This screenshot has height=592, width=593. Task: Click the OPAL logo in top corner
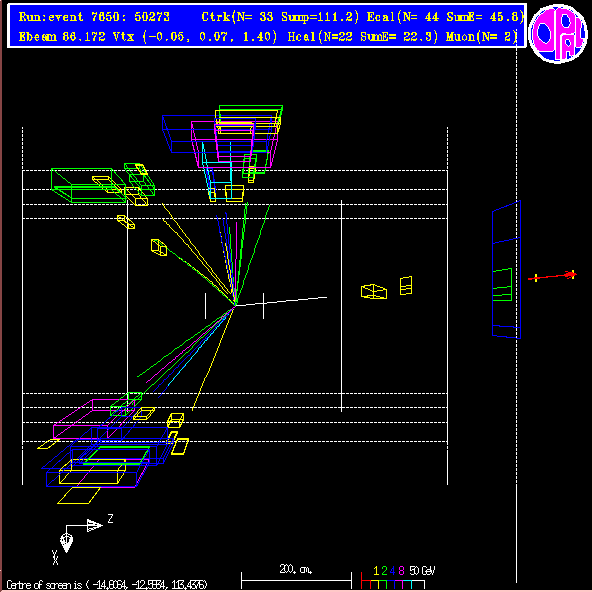[558, 34]
